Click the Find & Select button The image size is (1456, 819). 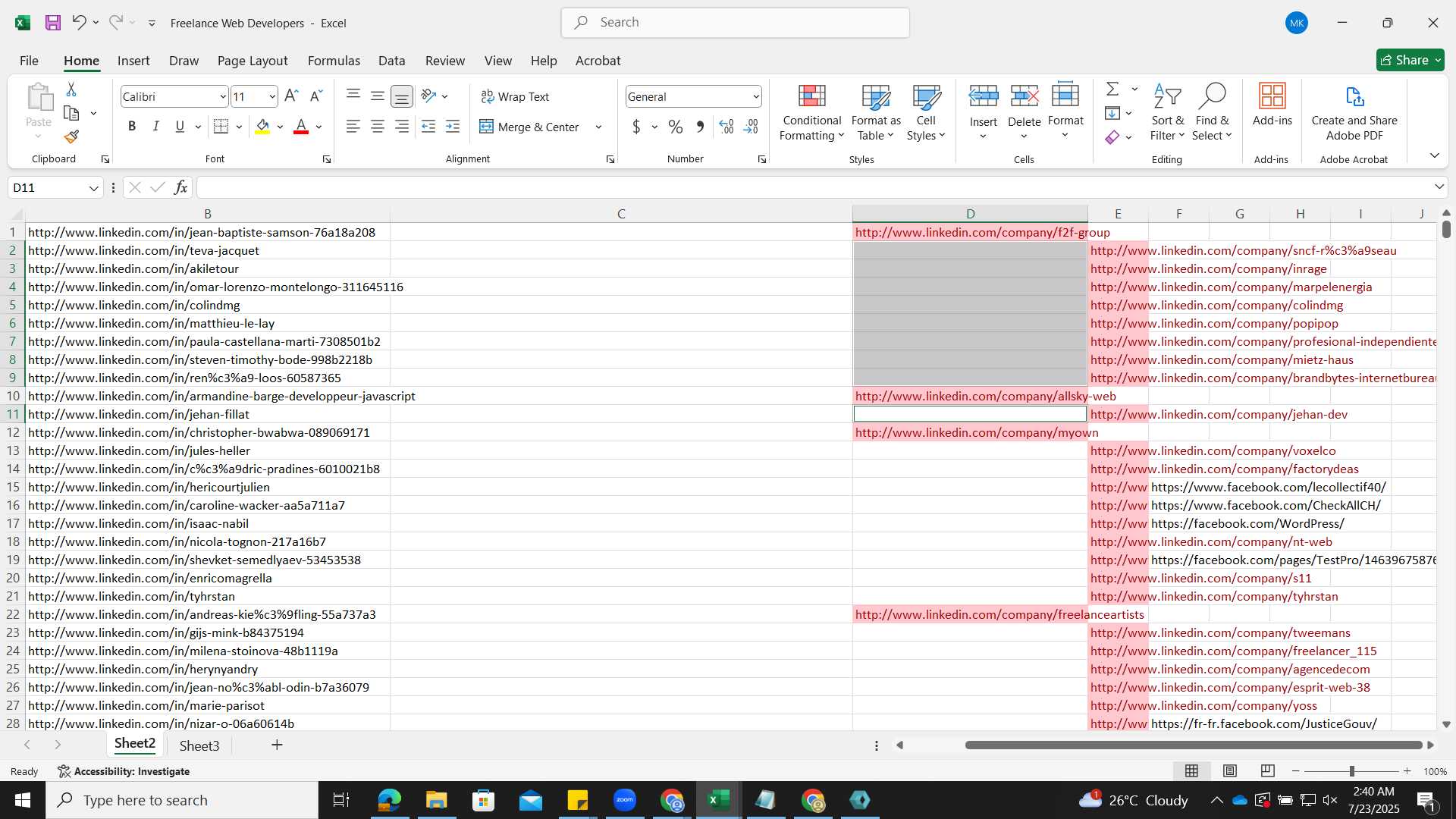click(1212, 112)
